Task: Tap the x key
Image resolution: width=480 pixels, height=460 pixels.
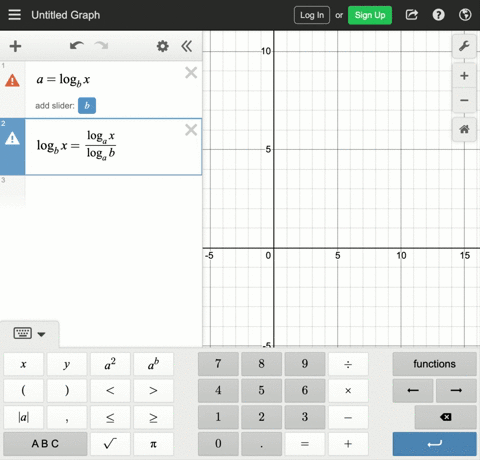Action: click(23, 364)
